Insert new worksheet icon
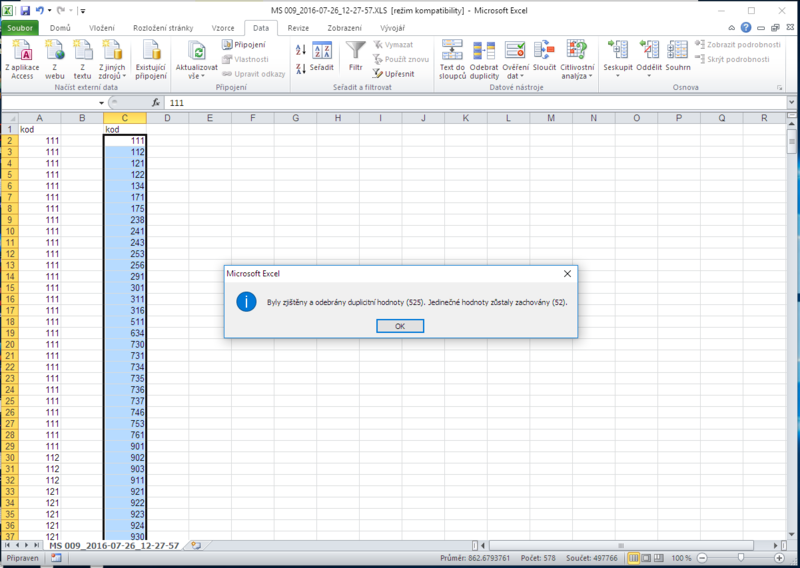The width and height of the screenshot is (800, 568). [196, 546]
